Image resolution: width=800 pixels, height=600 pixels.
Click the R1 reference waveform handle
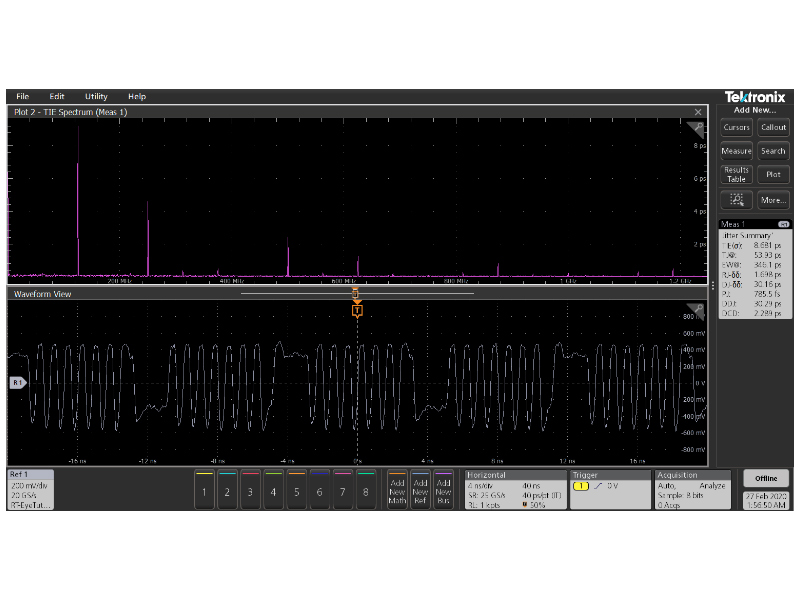tap(16, 383)
